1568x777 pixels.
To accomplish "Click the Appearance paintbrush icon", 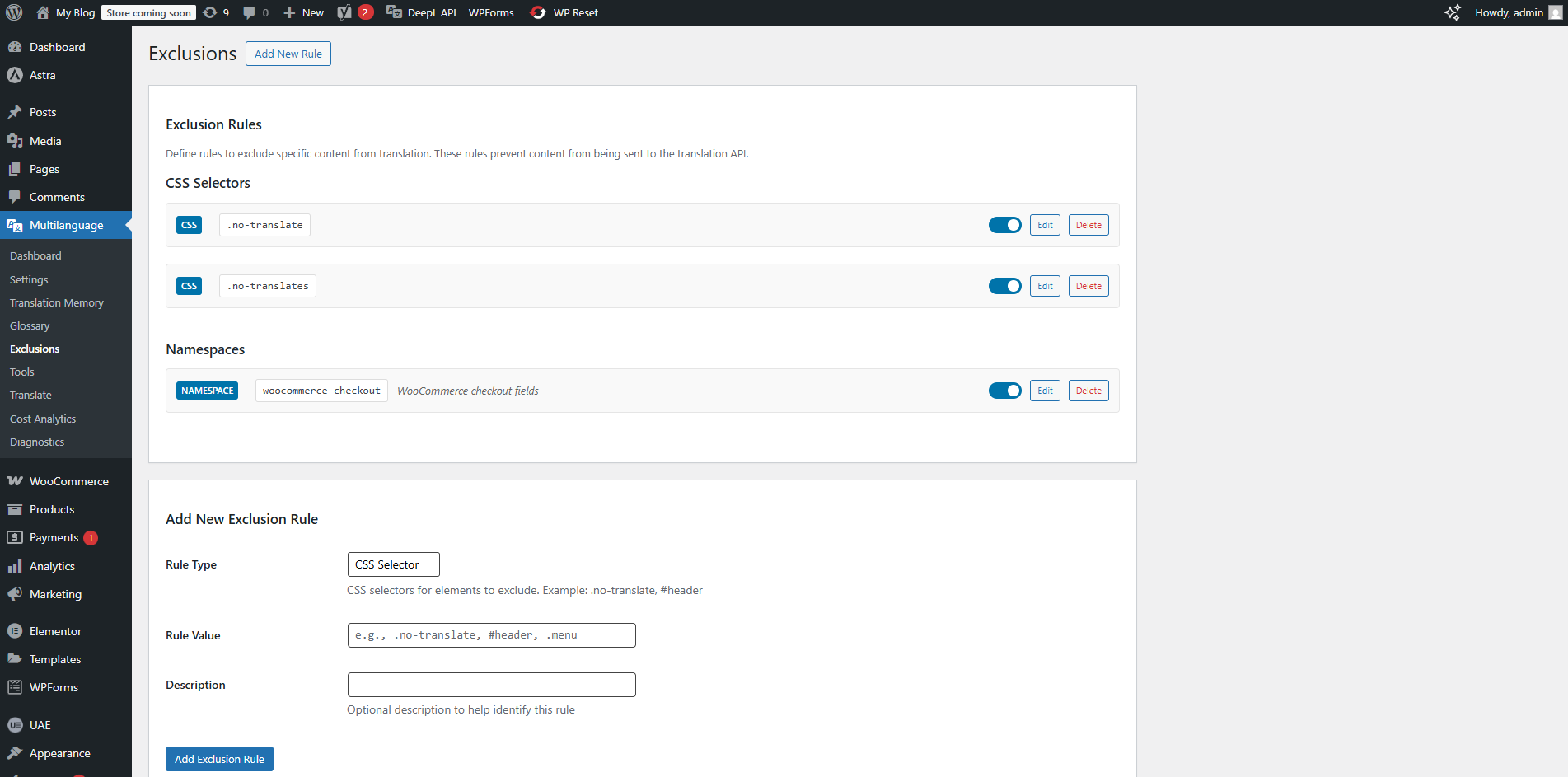I will point(15,753).
